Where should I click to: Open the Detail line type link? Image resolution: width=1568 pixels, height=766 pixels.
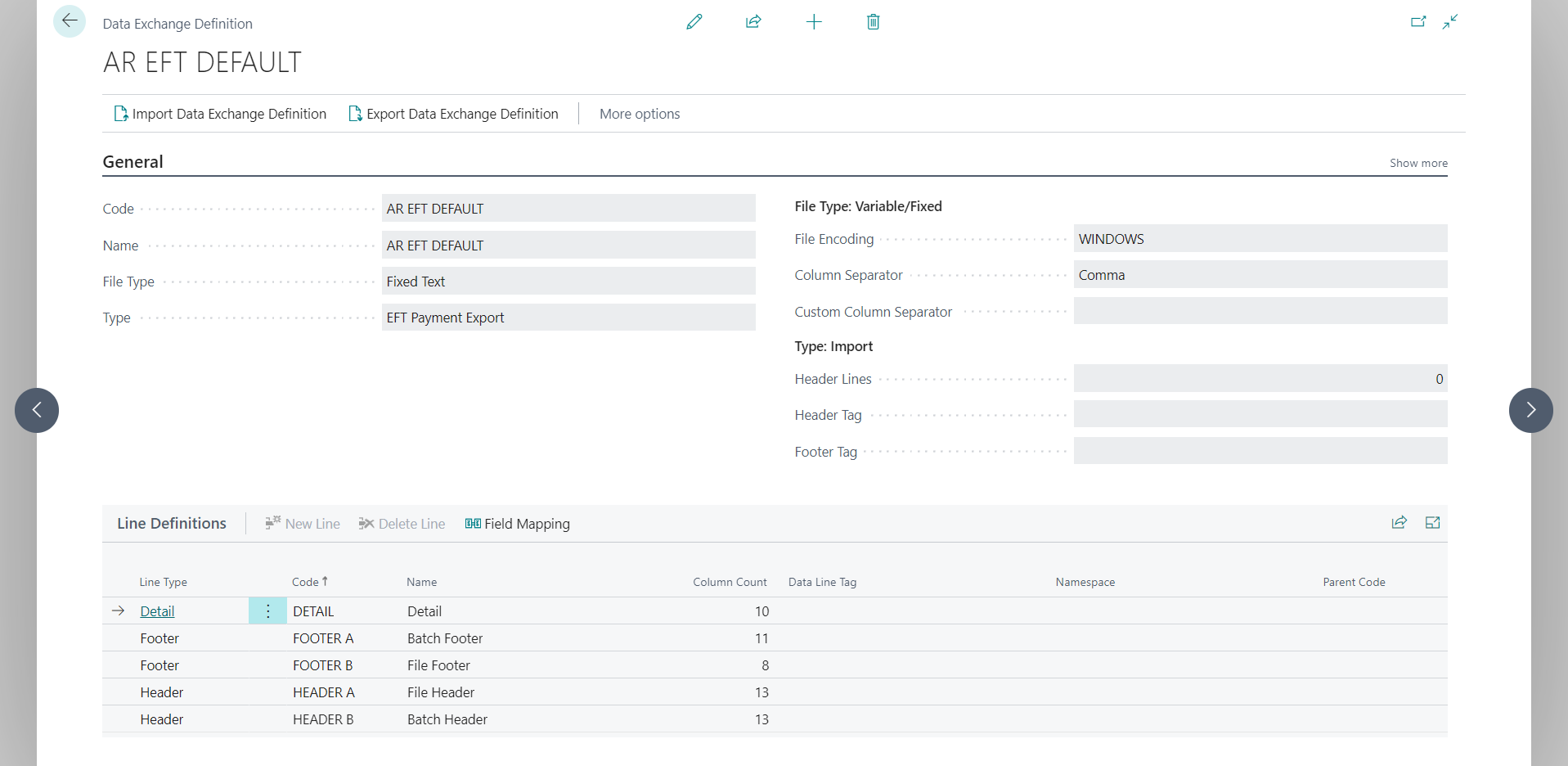tap(157, 611)
